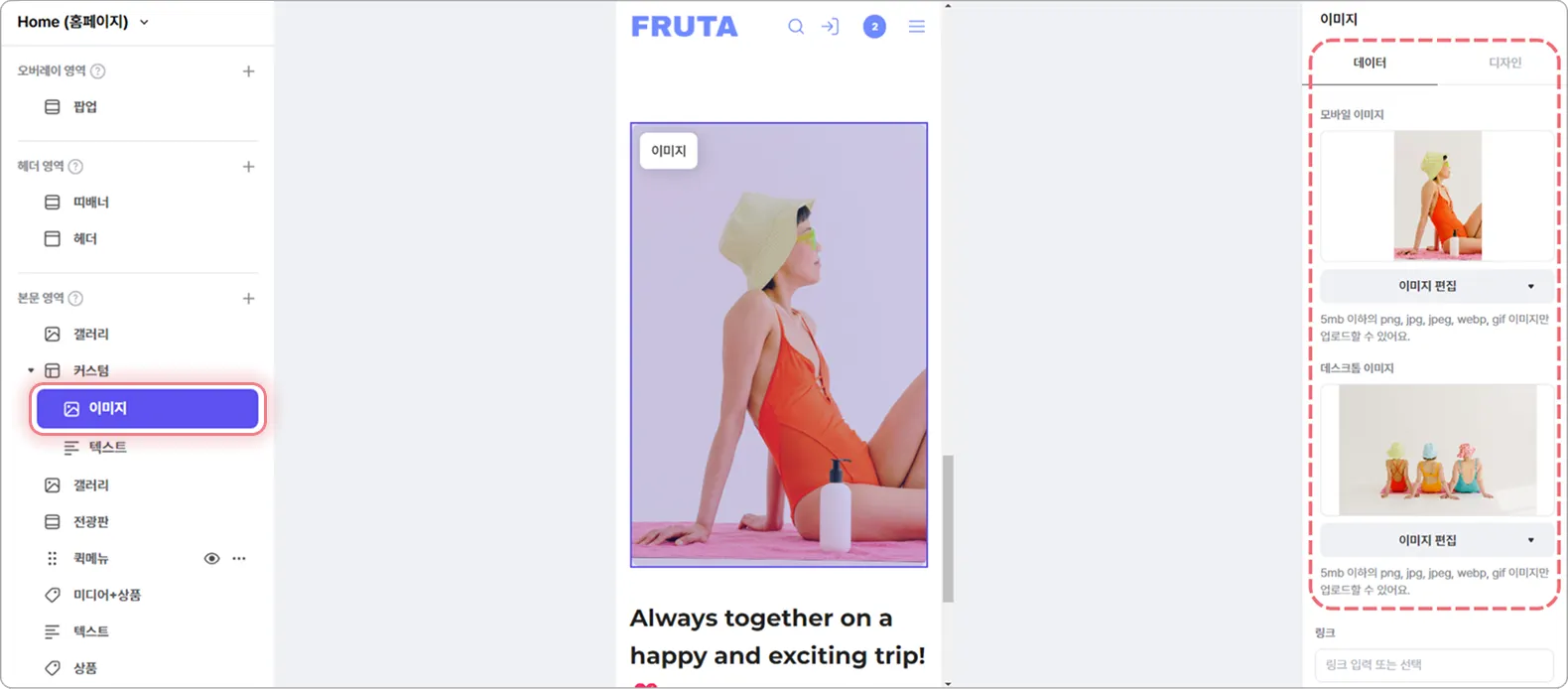Add a section to 본문 영역 with plus
Viewport: 1568px width, 689px height.
pyautogui.click(x=248, y=299)
